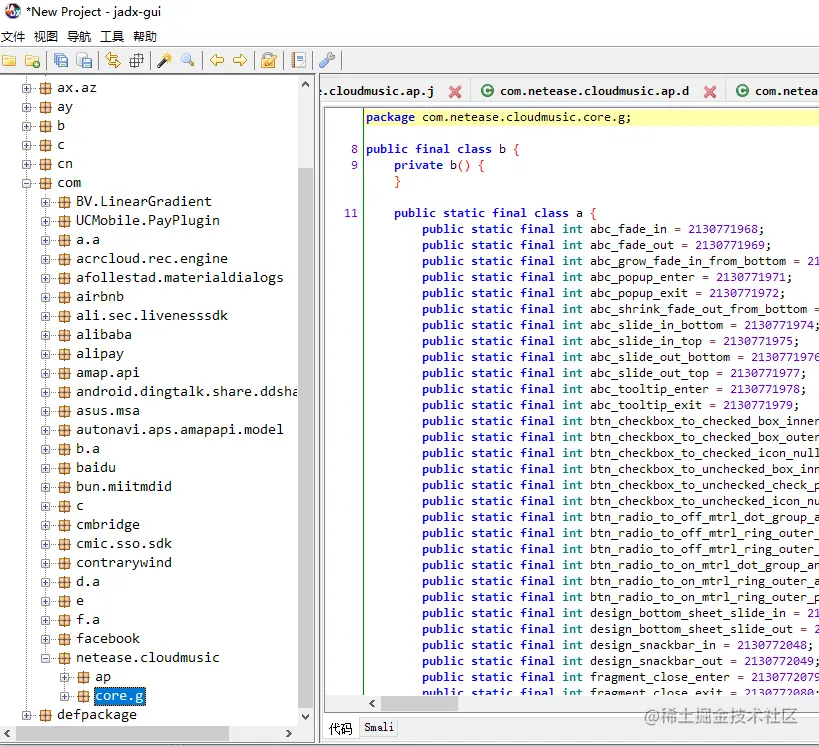
Task: Click the package icon beside baidu
Action: point(64,468)
